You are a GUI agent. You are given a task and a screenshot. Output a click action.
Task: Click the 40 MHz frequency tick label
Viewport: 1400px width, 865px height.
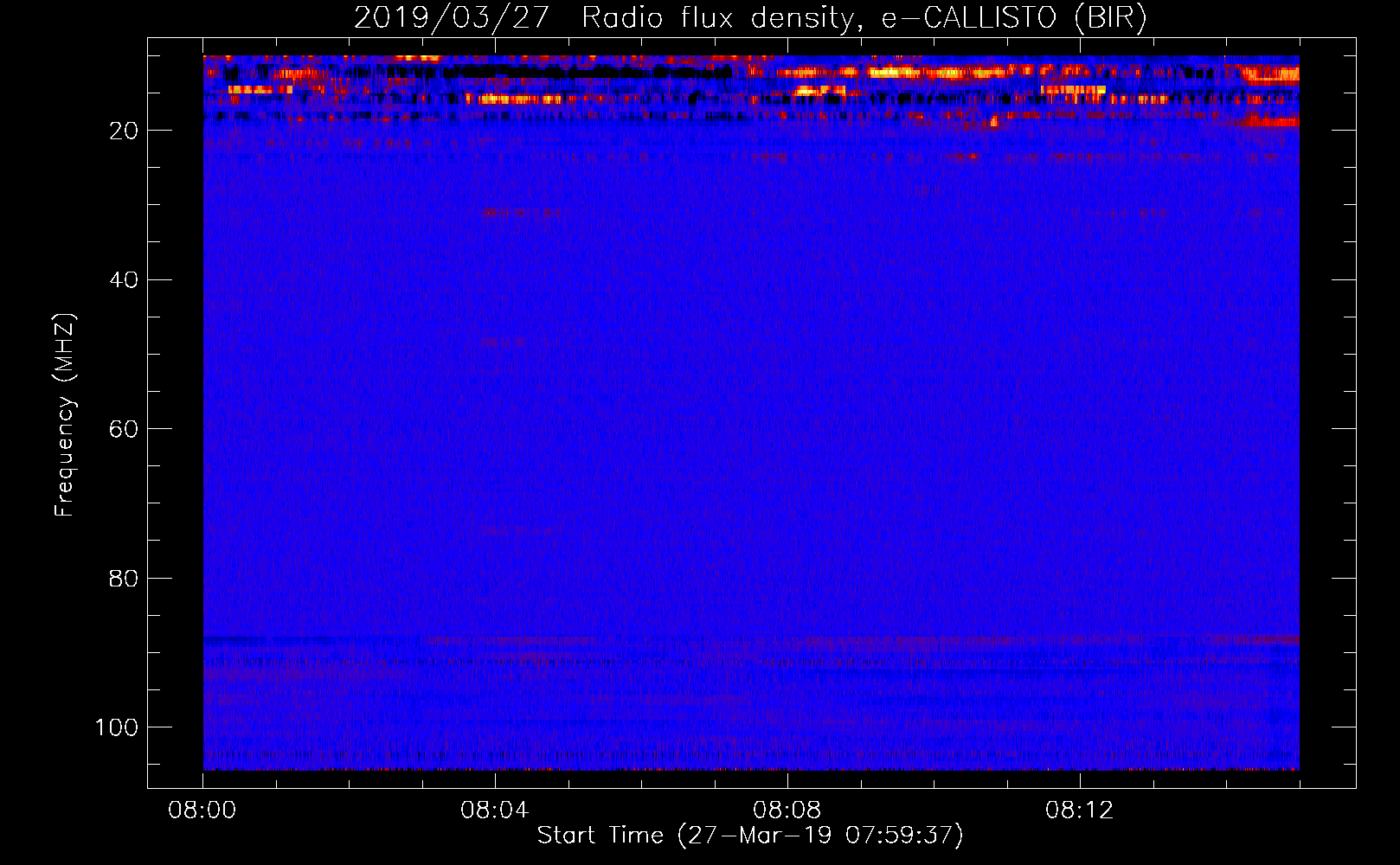click(x=124, y=279)
